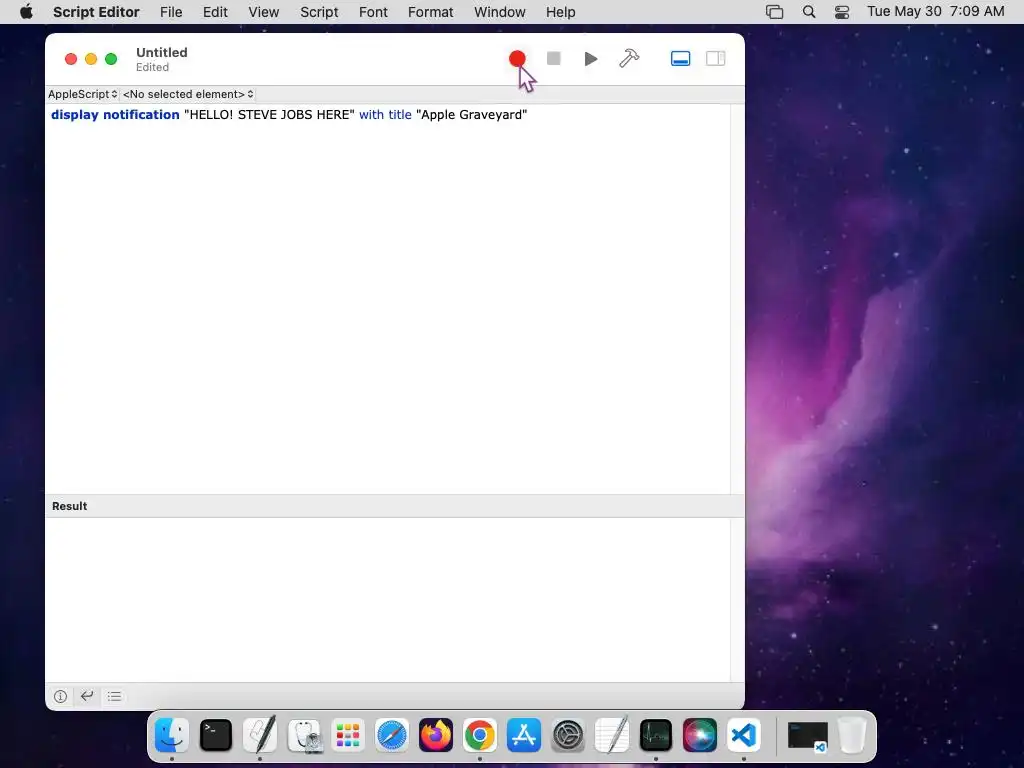Click the Result header bar

click(394, 506)
